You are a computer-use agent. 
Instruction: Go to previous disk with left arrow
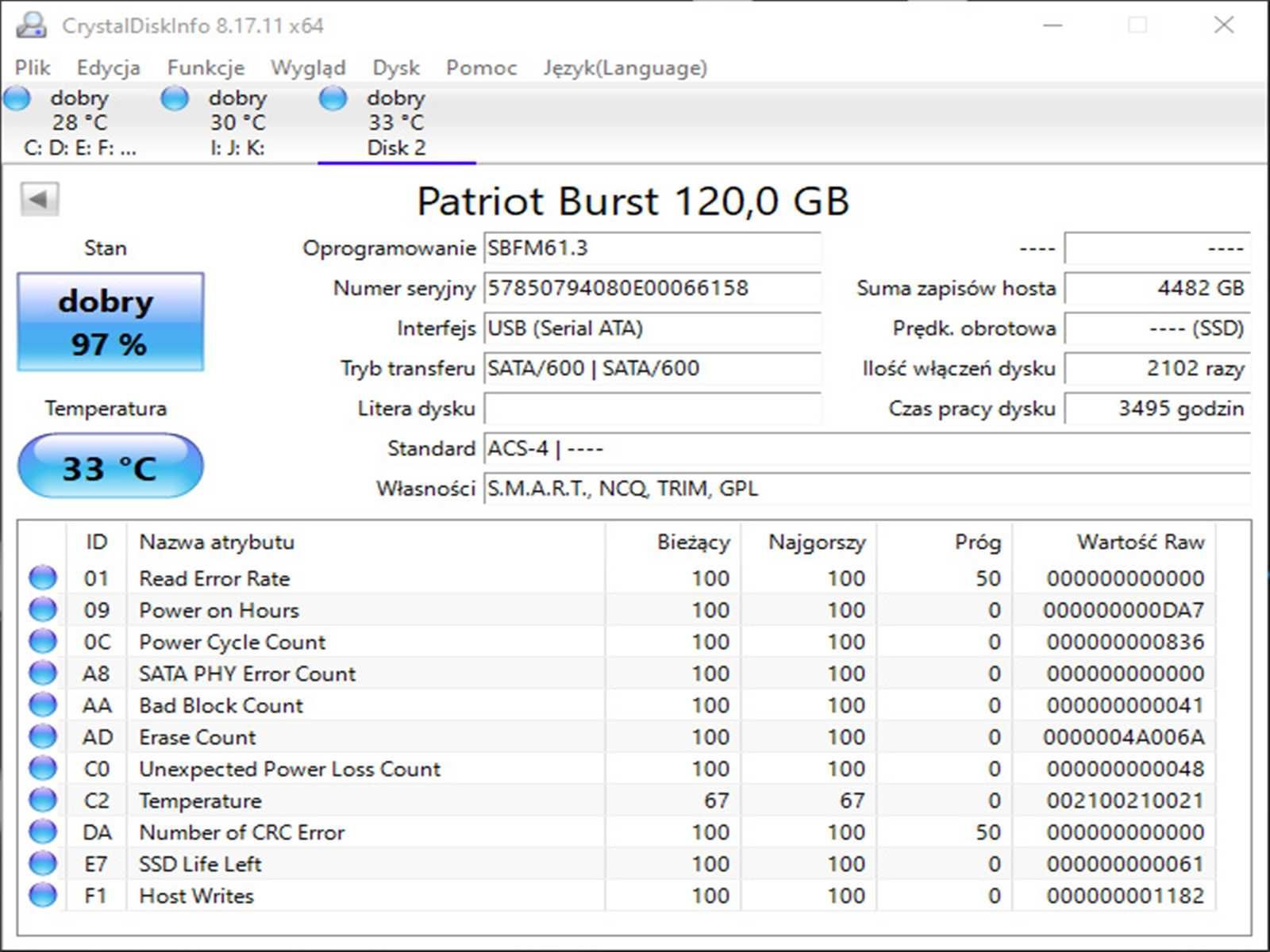39,199
